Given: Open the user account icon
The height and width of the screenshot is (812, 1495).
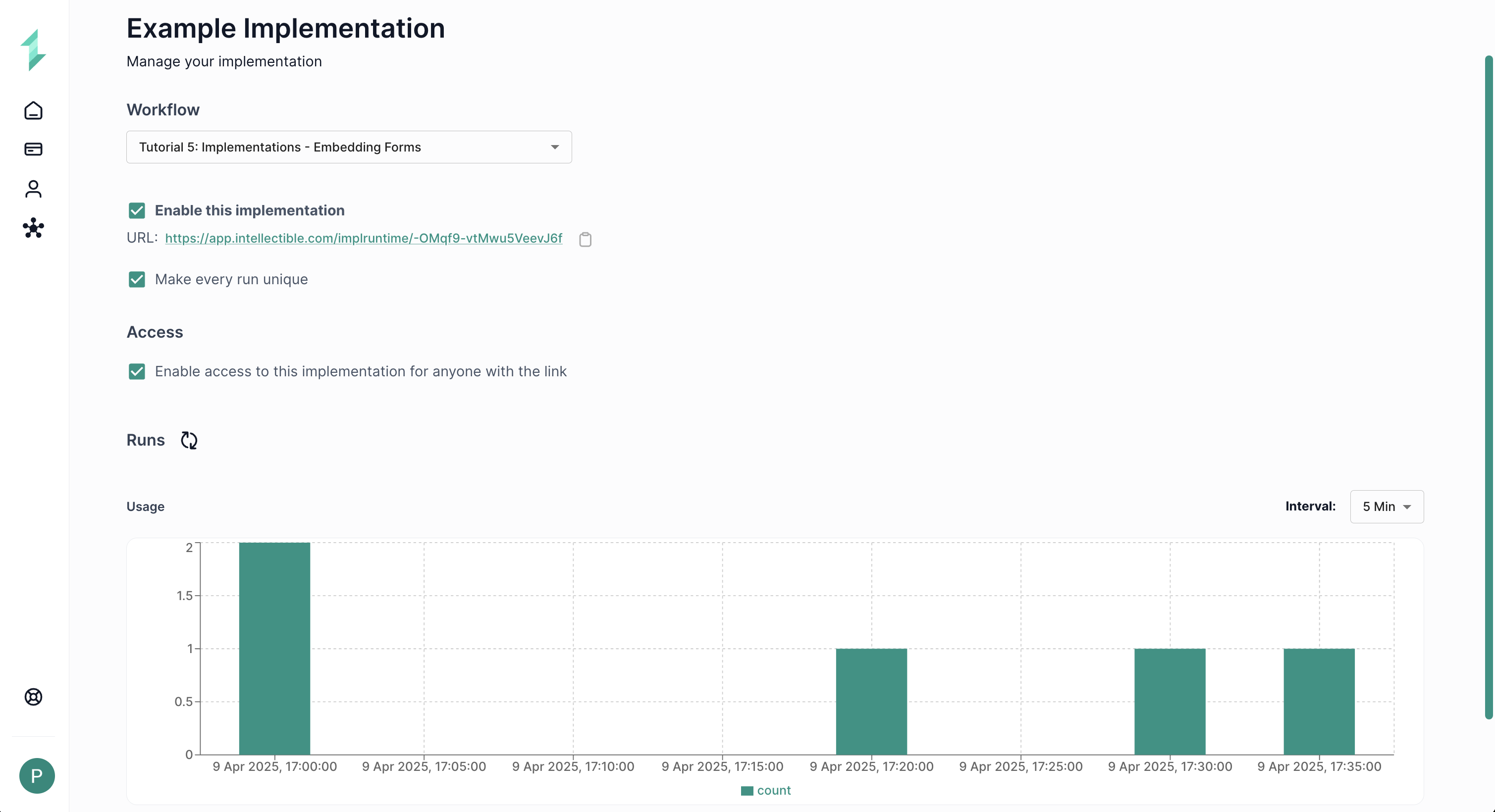Looking at the screenshot, I should 33,189.
